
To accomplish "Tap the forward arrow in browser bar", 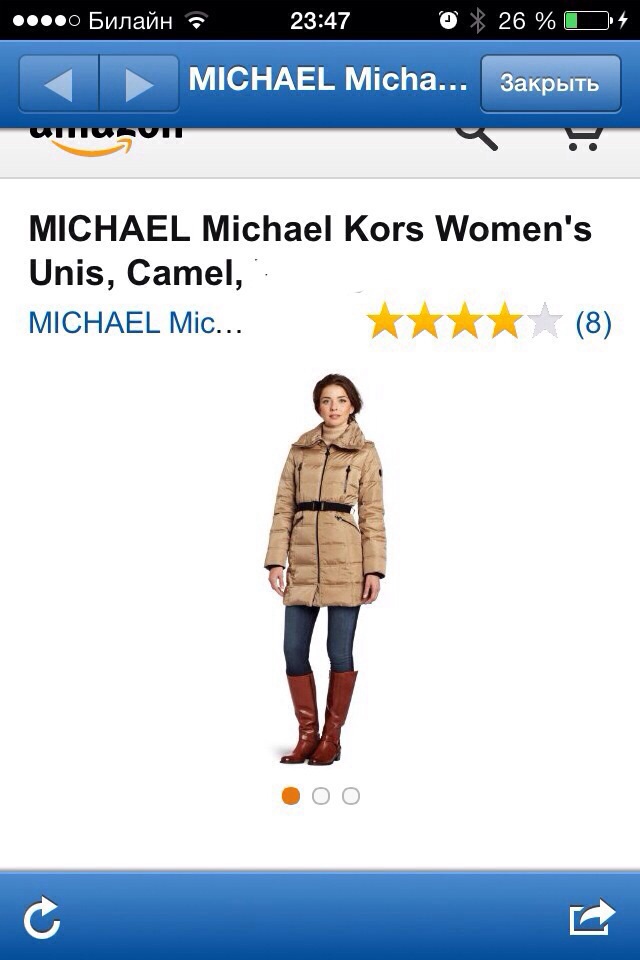I will [139, 83].
